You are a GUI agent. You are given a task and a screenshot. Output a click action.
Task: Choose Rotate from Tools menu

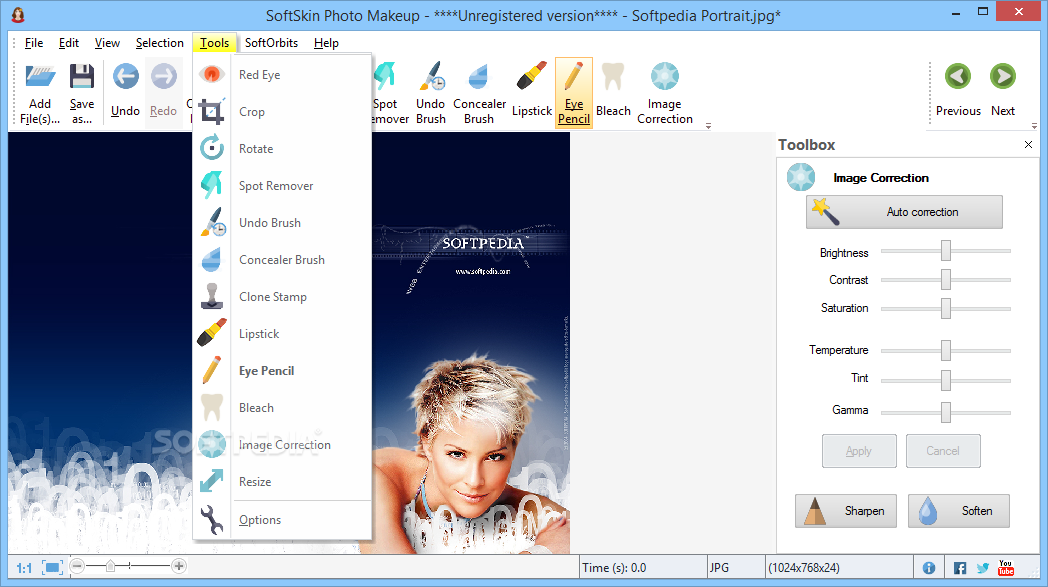282,148
